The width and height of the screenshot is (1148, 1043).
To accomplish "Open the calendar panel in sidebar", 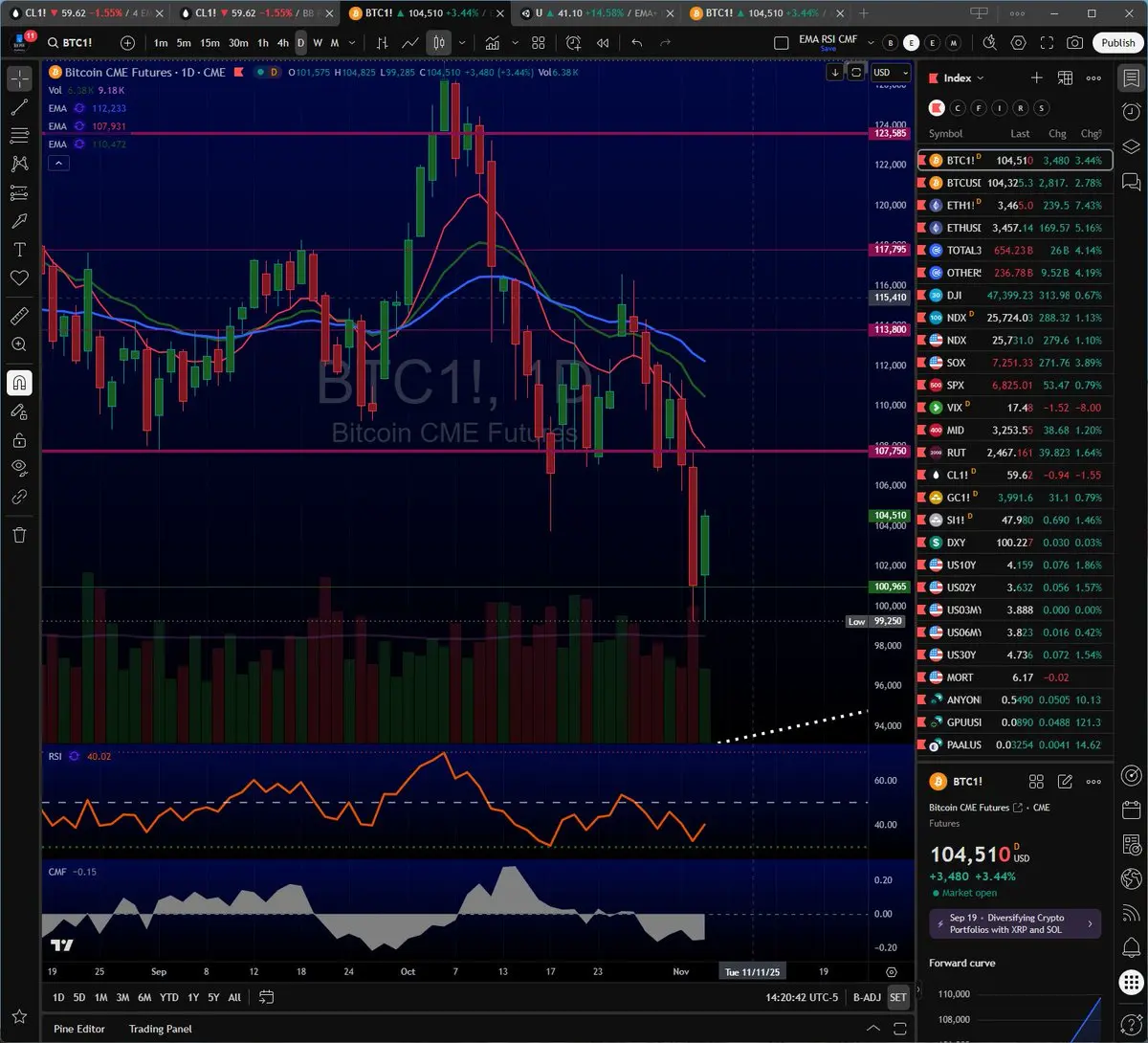I will point(1131,810).
